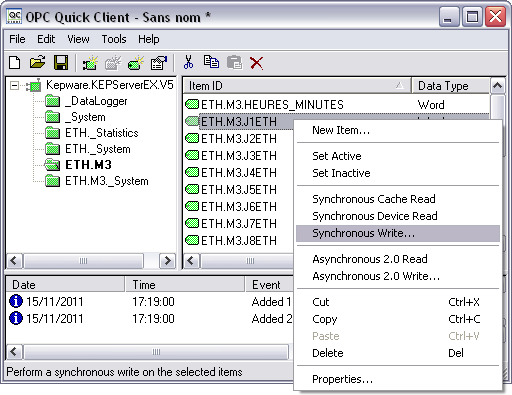This screenshot has width=512, height=395.
Task: Save the project with the floppy disk icon
Action: [61, 62]
